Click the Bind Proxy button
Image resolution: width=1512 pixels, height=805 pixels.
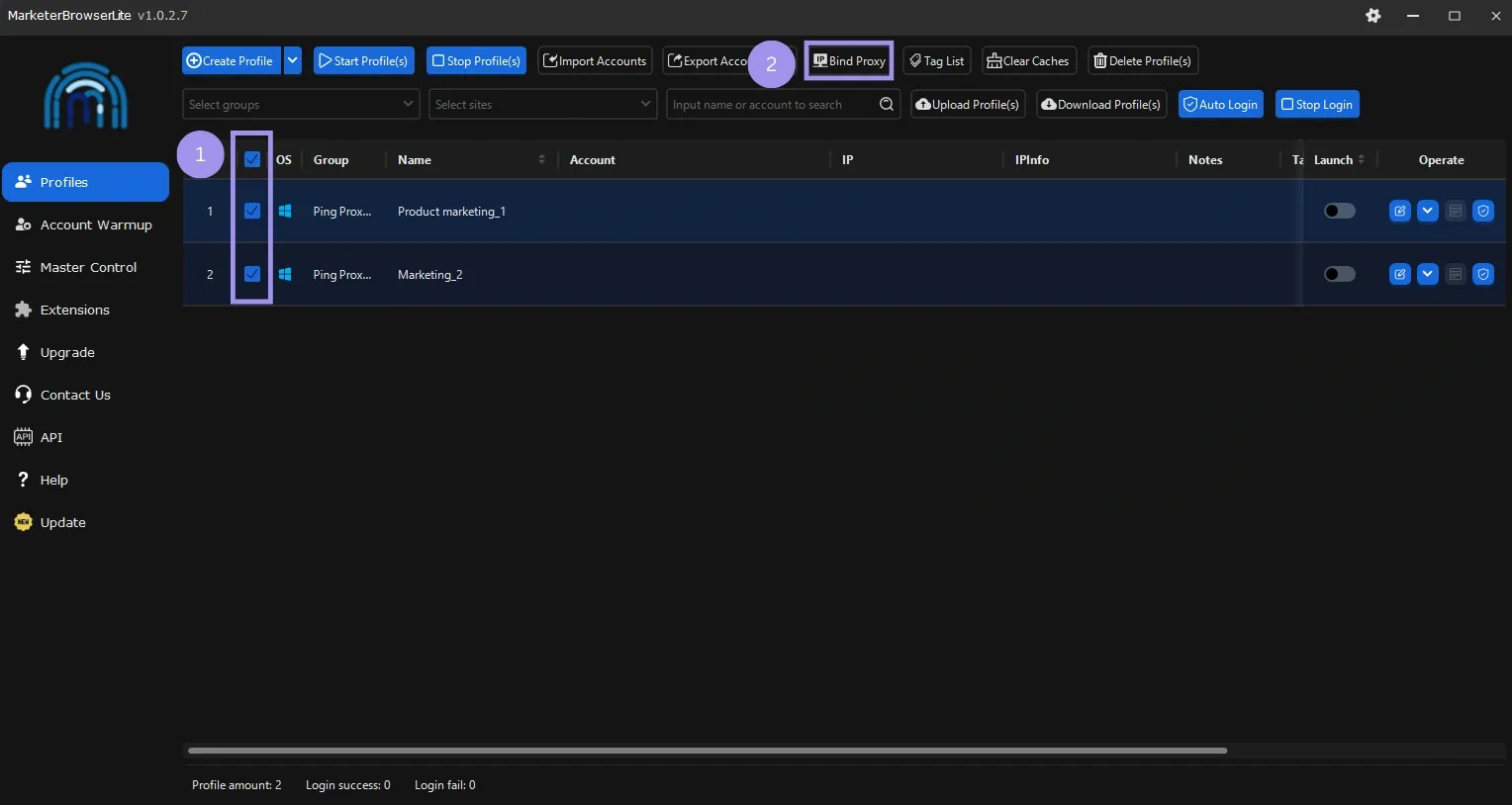[848, 60]
